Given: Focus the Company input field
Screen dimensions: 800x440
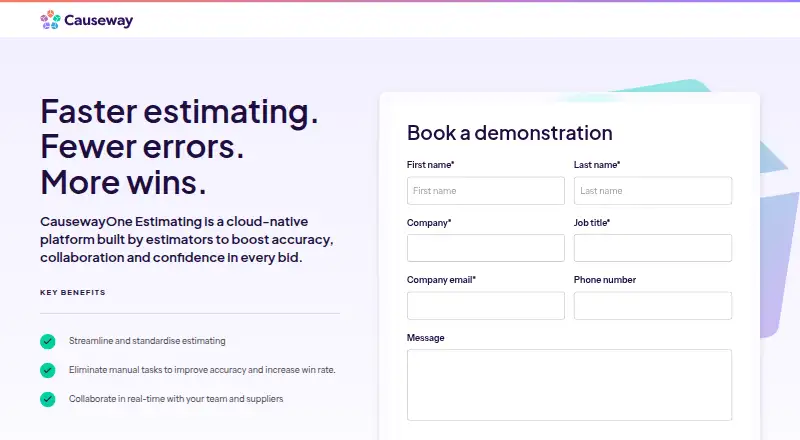Looking at the screenshot, I should click(486, 248).
